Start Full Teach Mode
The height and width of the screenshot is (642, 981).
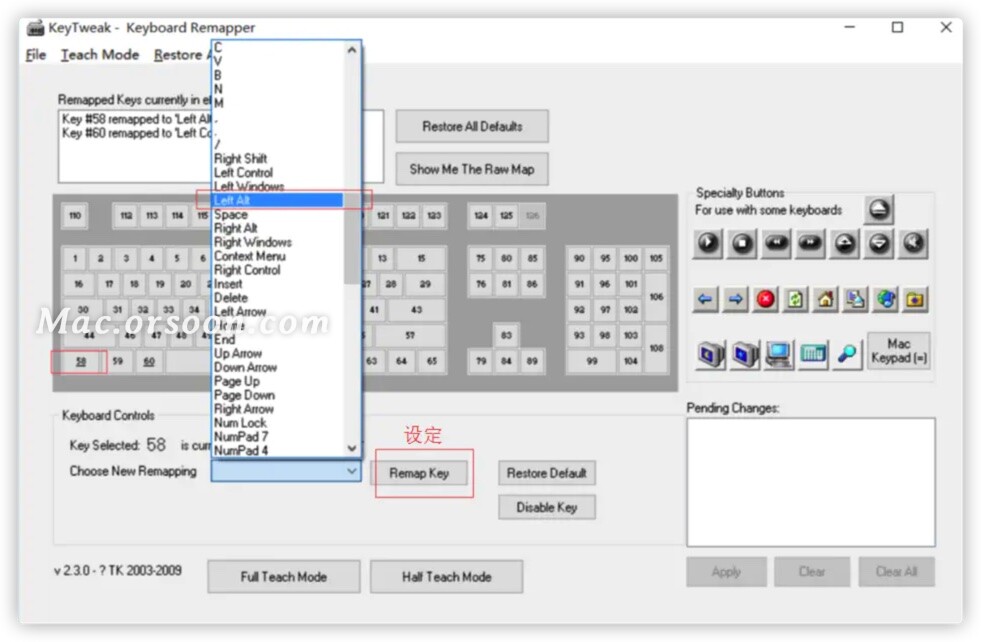[x=284, y=577]
